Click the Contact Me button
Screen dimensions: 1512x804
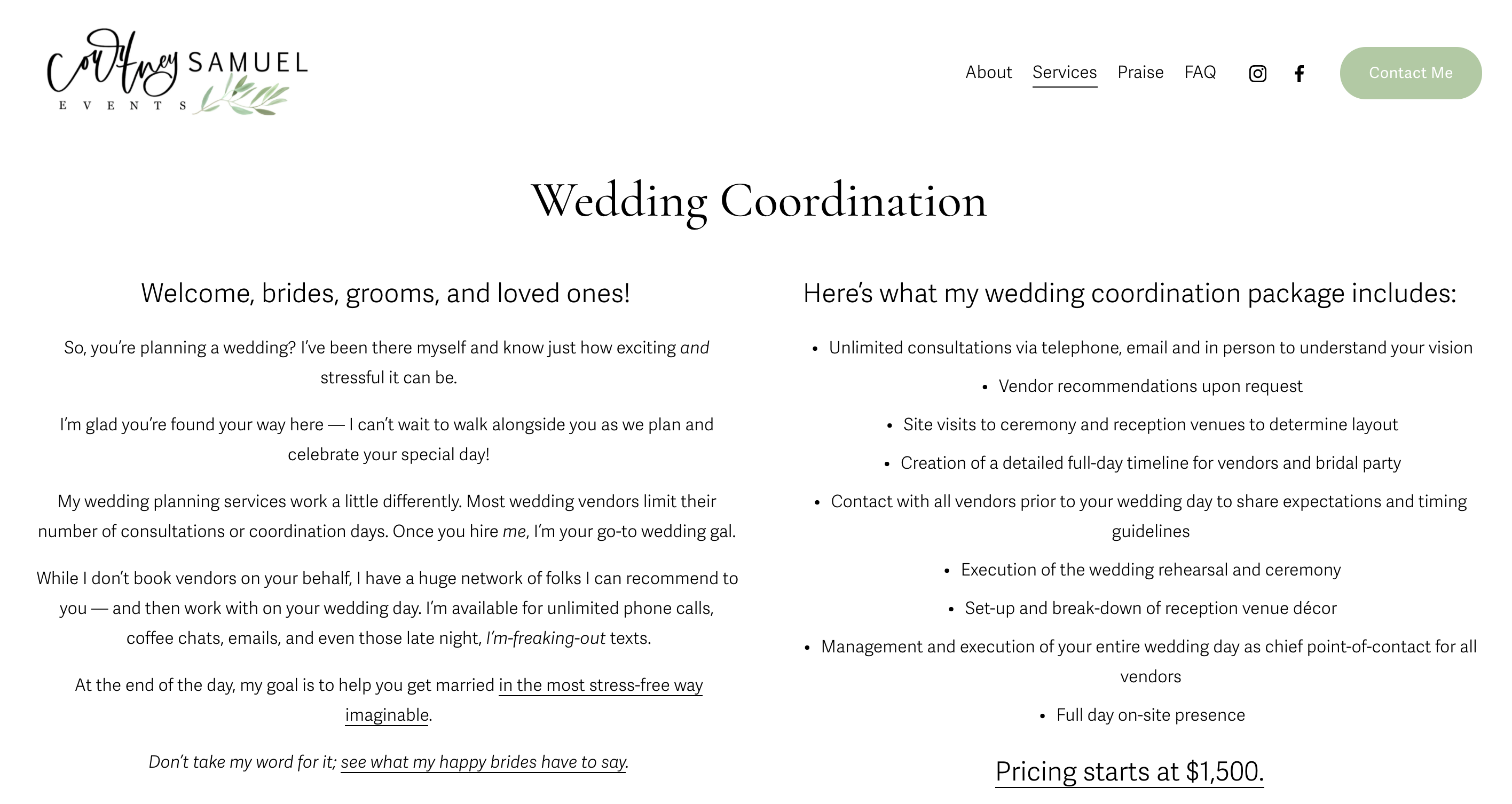pyautogui.click(x=1411, y=72)
